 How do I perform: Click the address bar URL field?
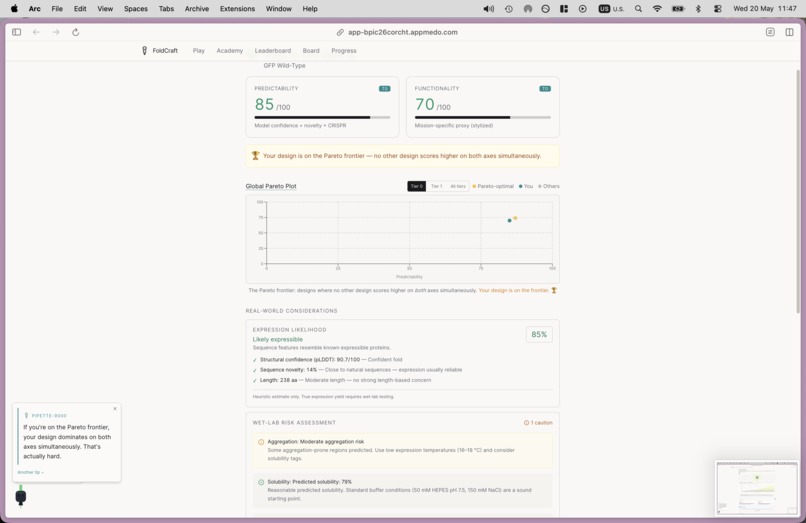pos(402,32)
